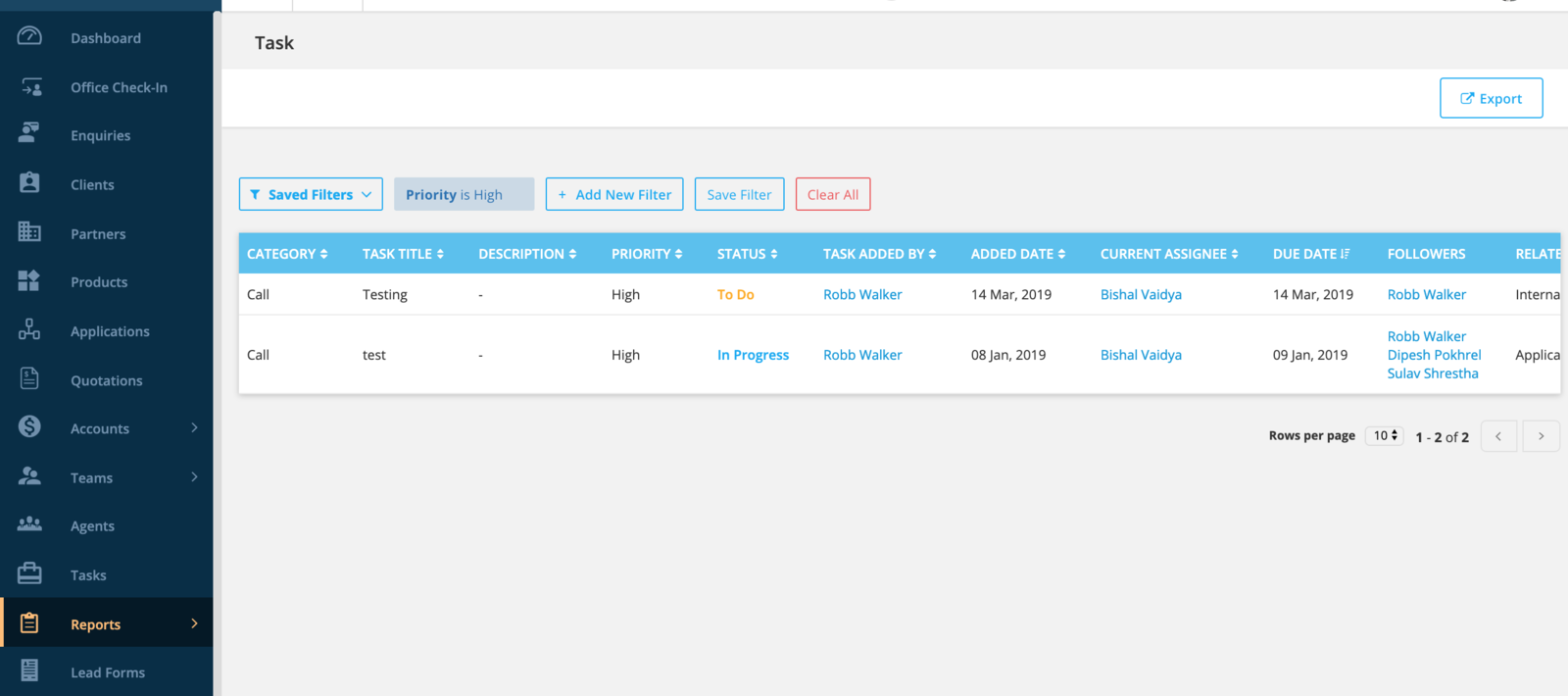Click the Export button
The image size is (1568, 696).
coord(1492,98)
